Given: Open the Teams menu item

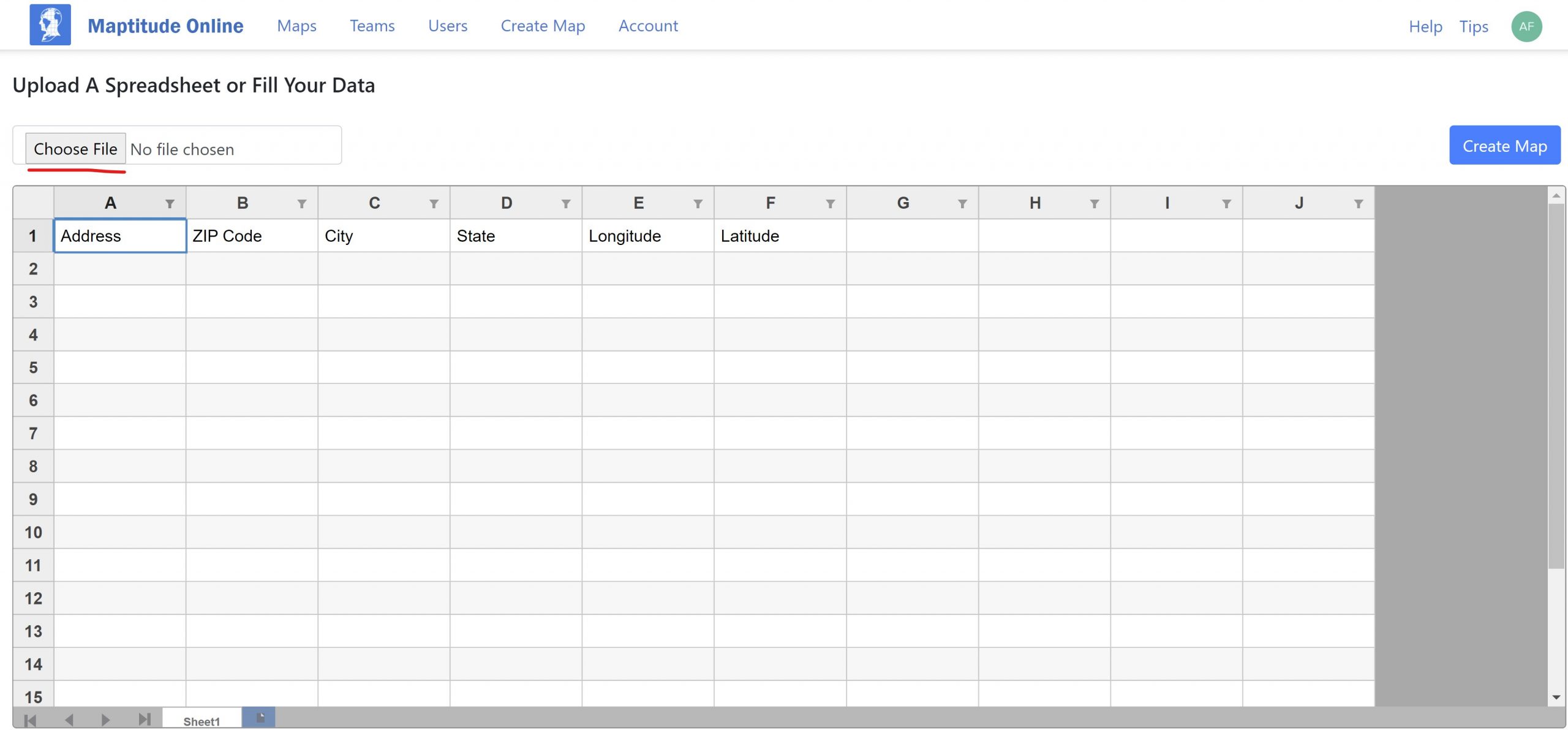Looking at the screenshot, I should 372,26.
